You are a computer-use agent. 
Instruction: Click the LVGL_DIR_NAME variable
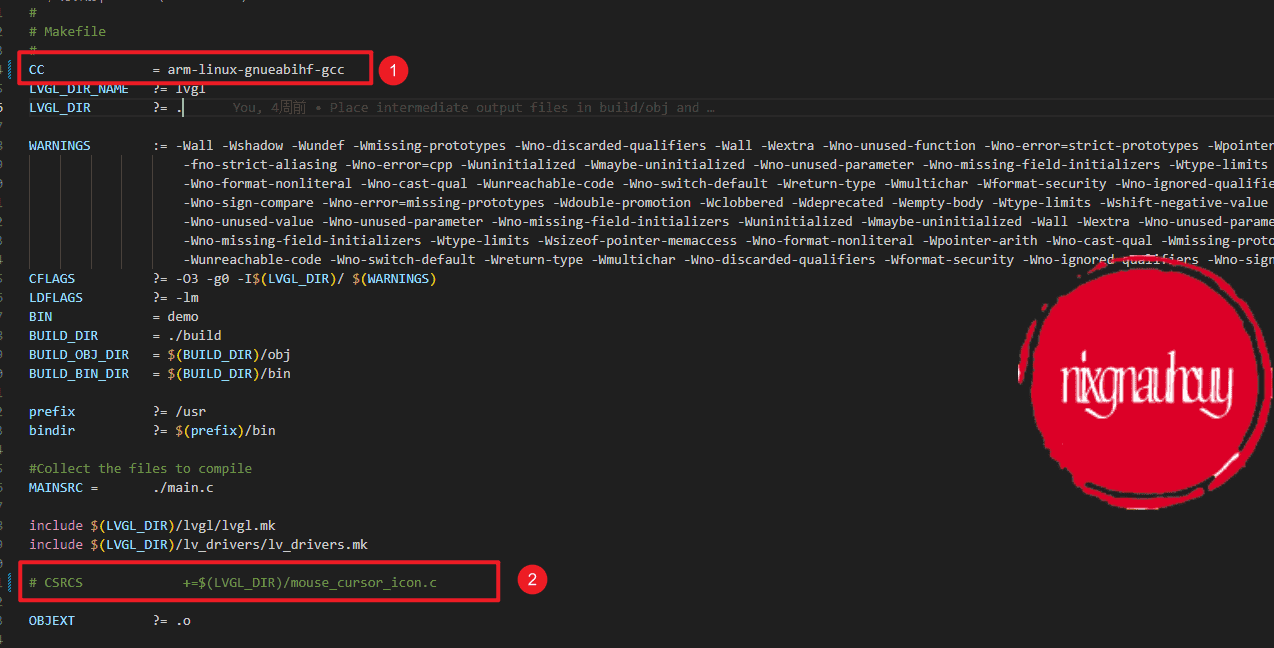coord(79,88)
